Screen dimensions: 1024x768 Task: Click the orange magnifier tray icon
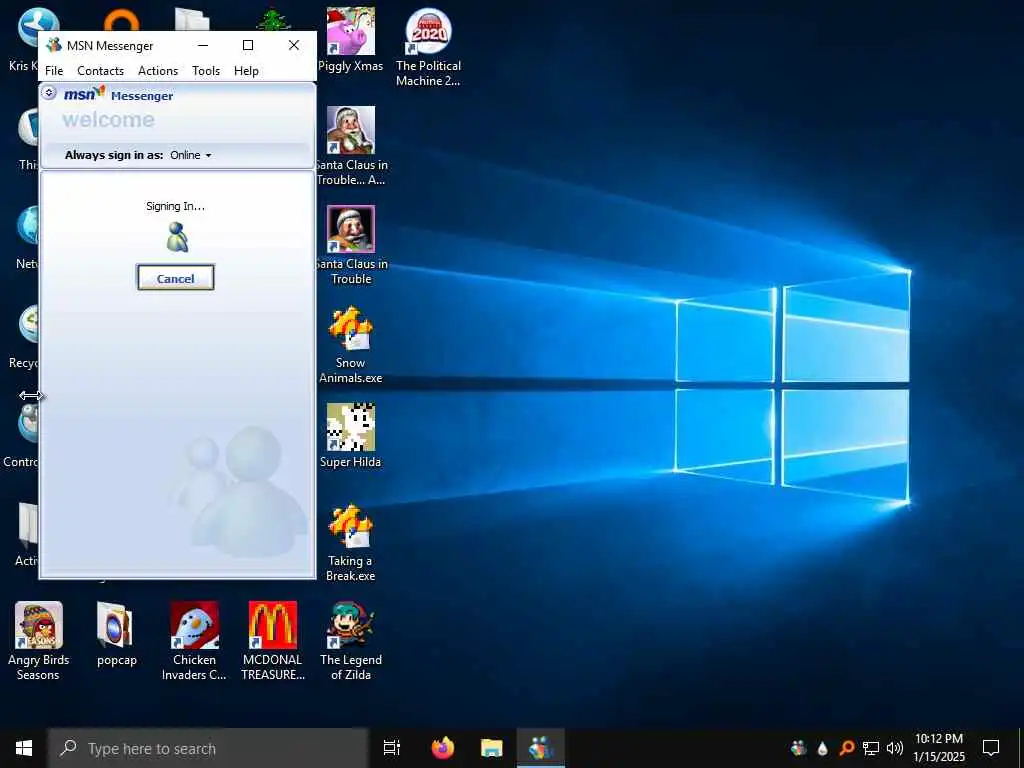coord(846,748)
